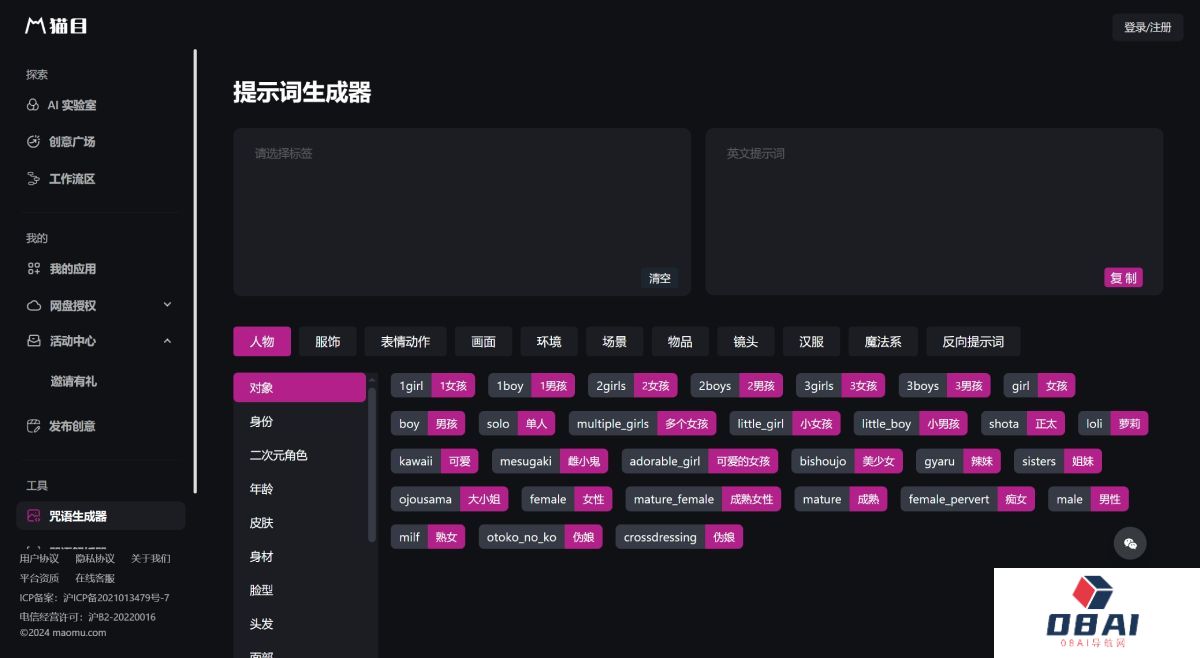Click the AI 实验室 sidebar icon
Viewport: 1200px width, 658px height.
point(33,105)
